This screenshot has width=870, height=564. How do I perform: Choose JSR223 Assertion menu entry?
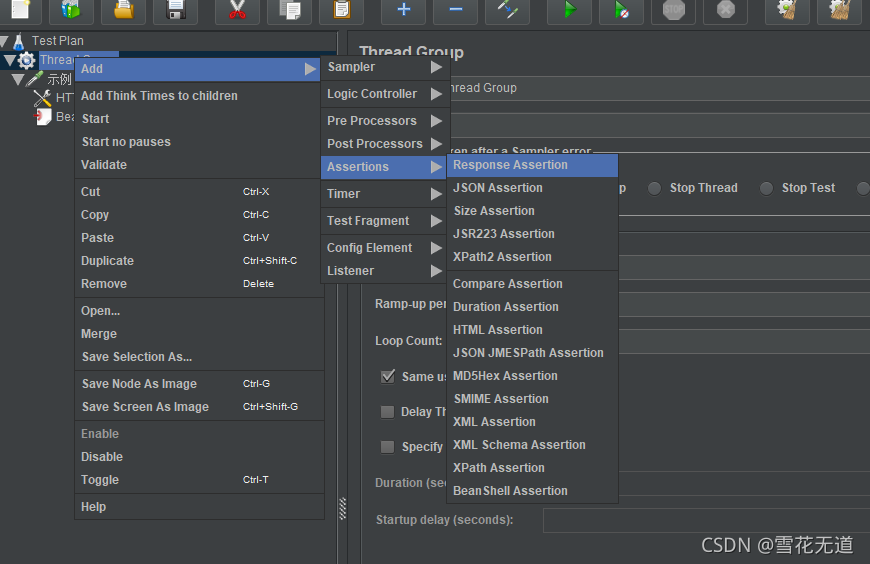coord(533,234)
